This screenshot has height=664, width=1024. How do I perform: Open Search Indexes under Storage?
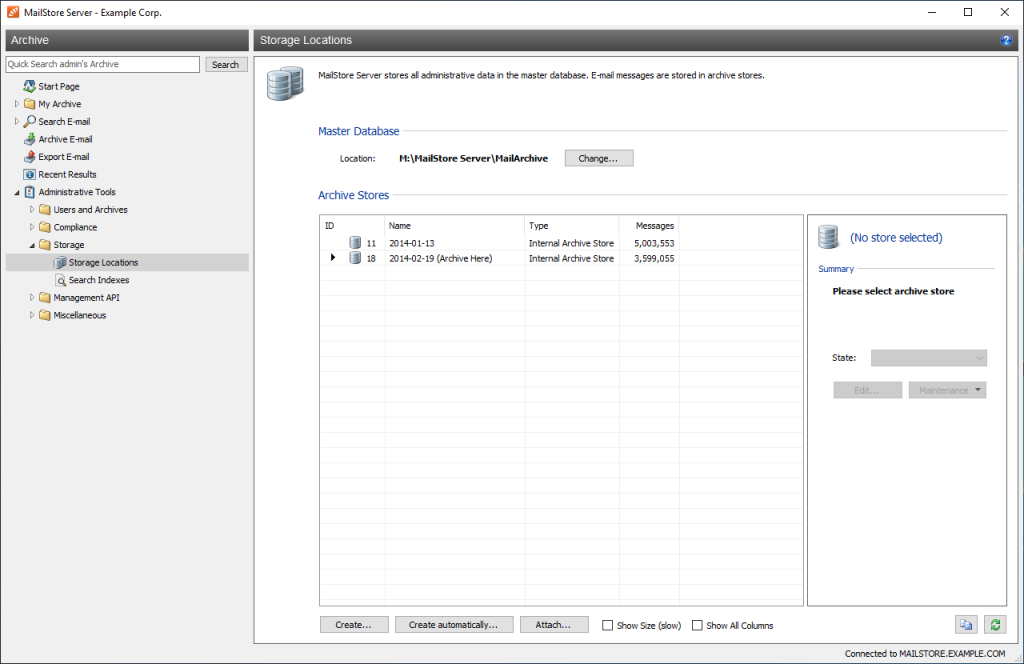click(x=95, y=279)
